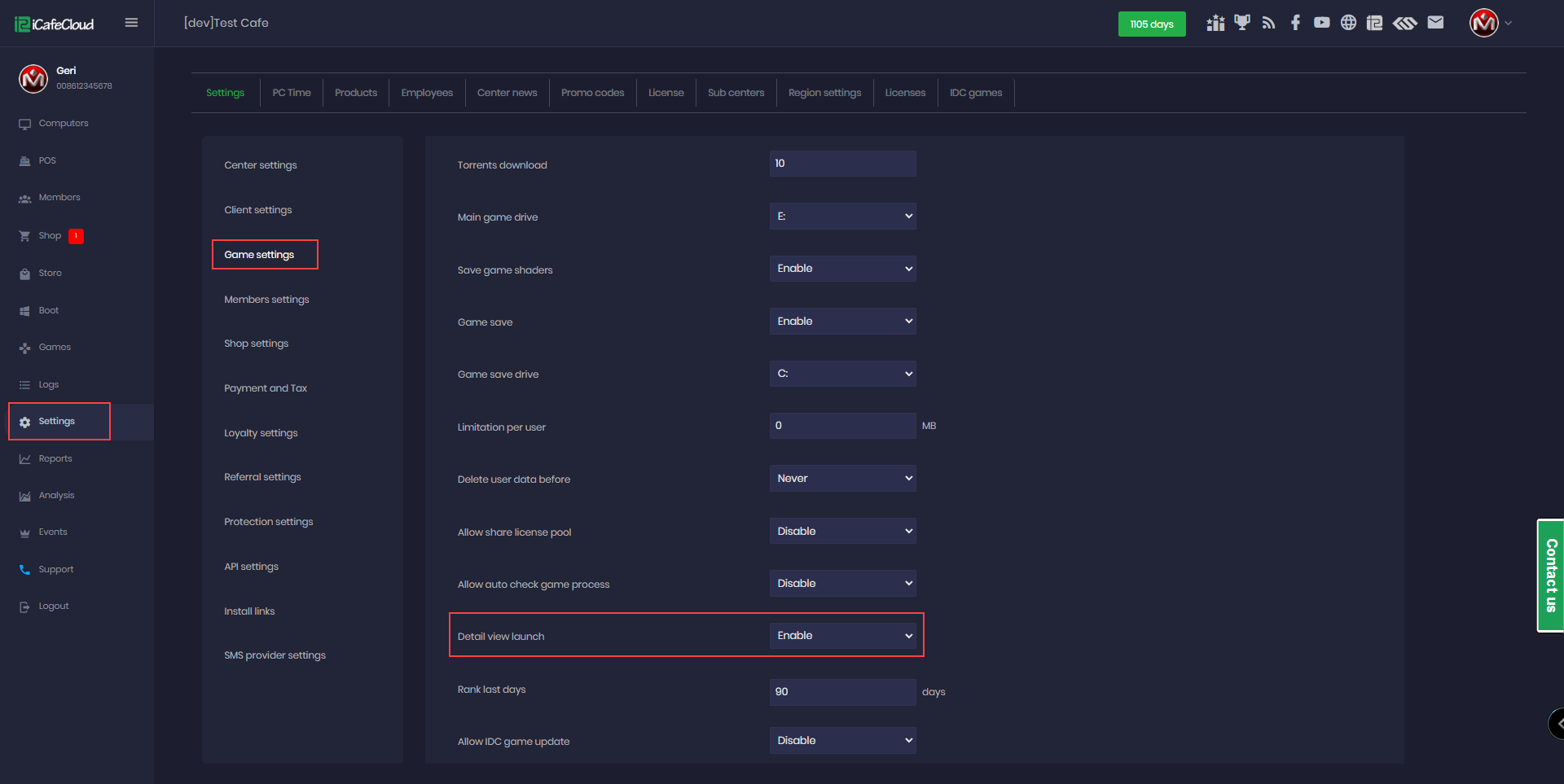Change the Detail view launch dropdown

point(842,636)
